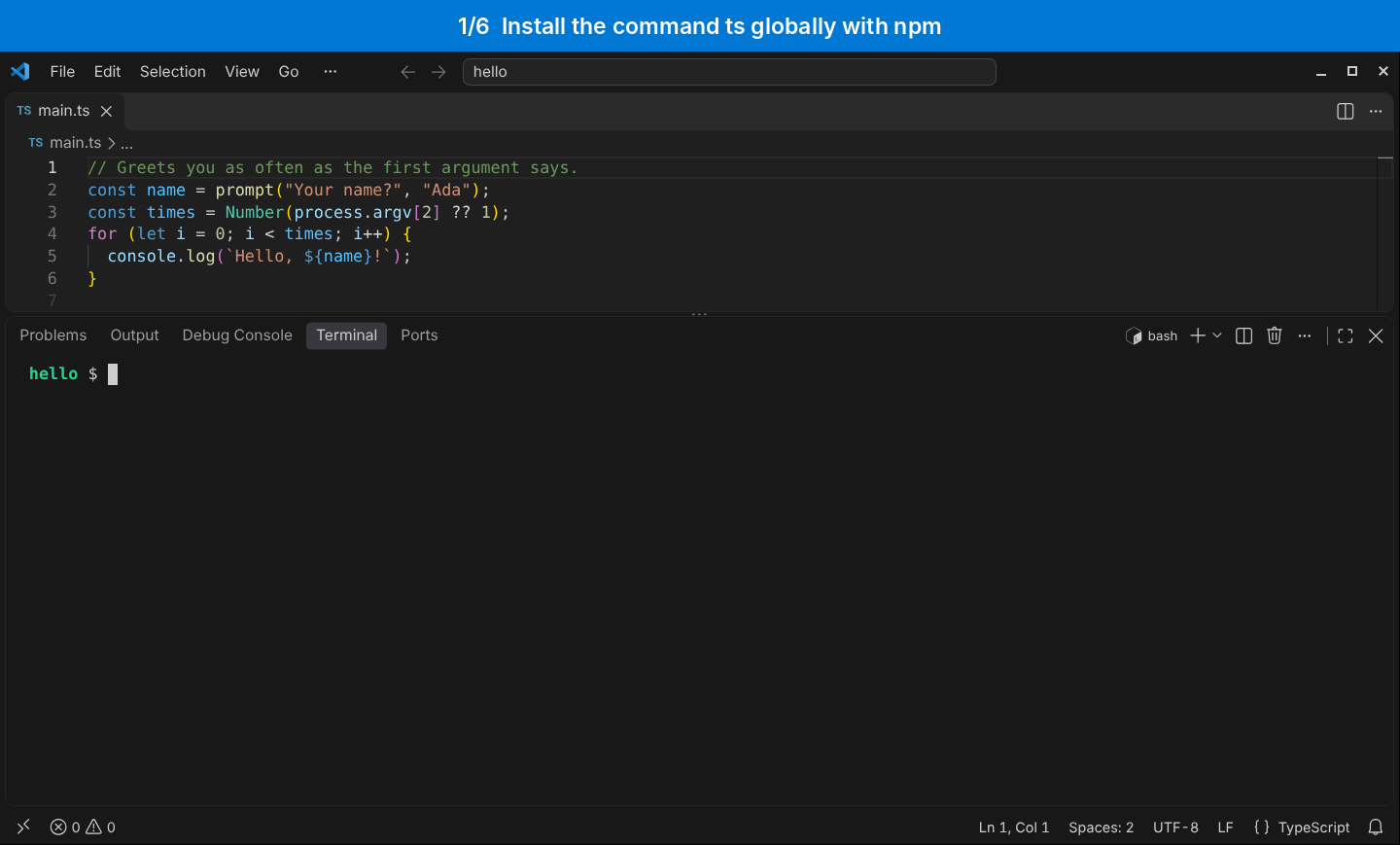Select the Terminal panel tab

(x=346, y=335)
